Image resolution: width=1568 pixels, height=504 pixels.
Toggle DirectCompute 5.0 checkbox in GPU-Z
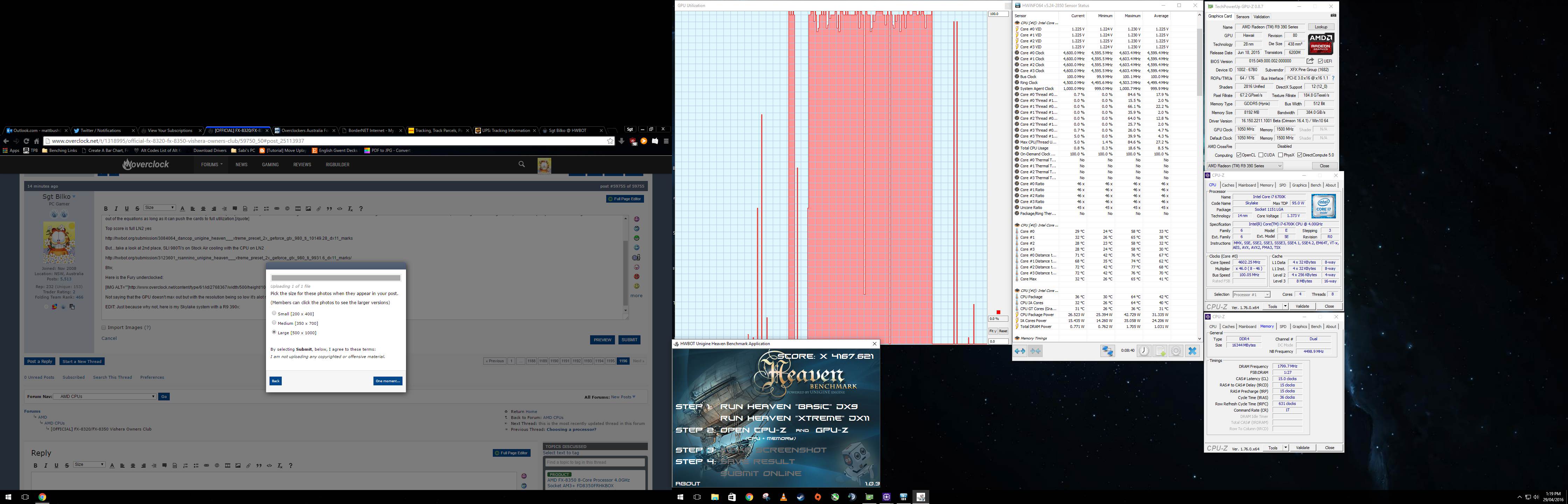click(1300, 155)
